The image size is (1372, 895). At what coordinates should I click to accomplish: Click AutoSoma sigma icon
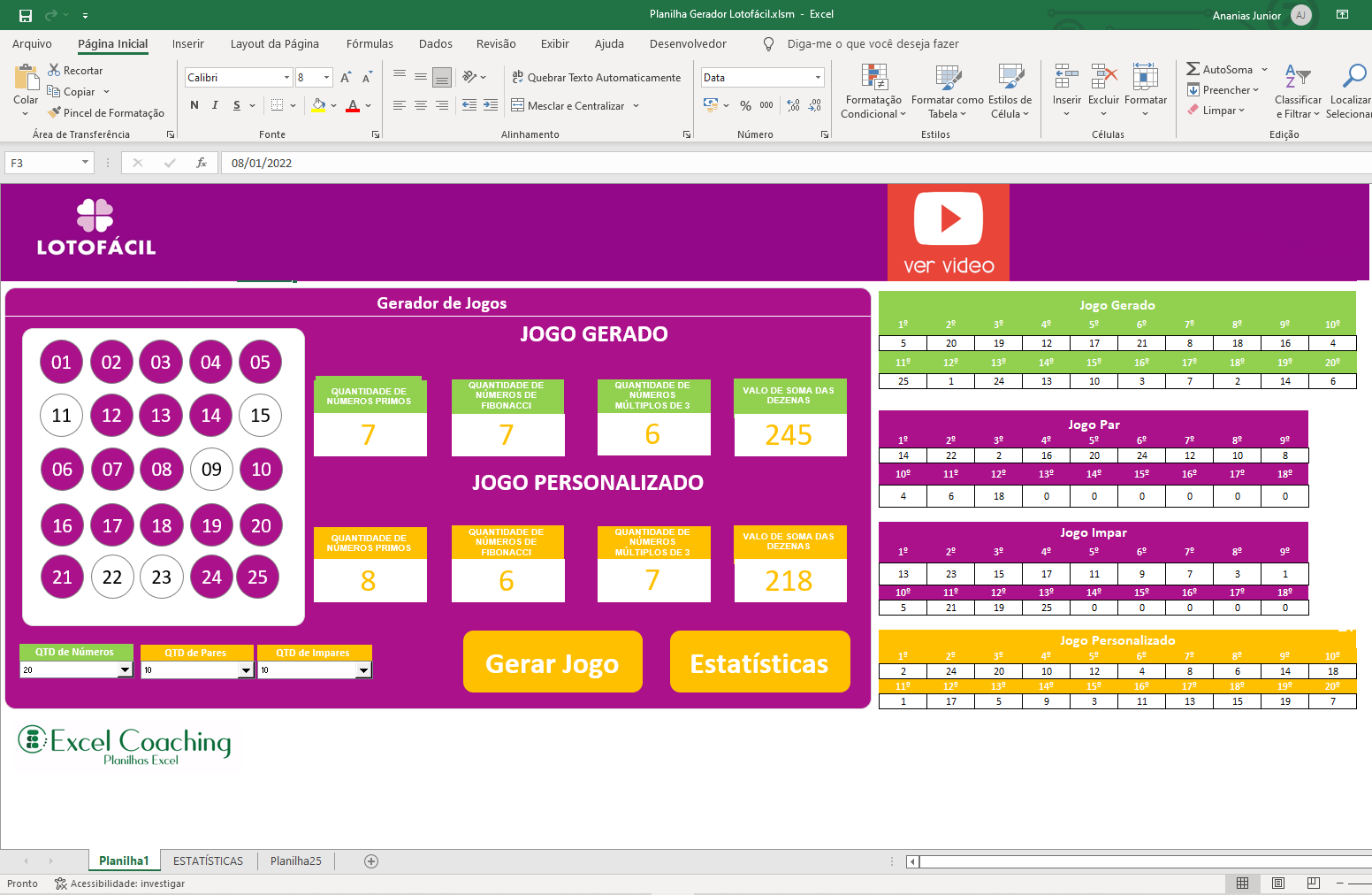pos(1193,69)
